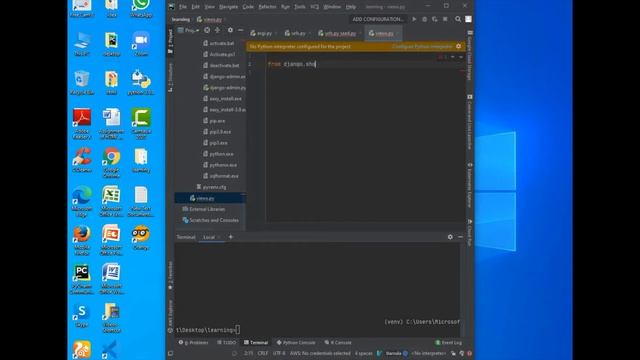The height and width of the screenshot is (360, 640).
Task: Click the green Run arrow icon
Action: tap(414, 19)
